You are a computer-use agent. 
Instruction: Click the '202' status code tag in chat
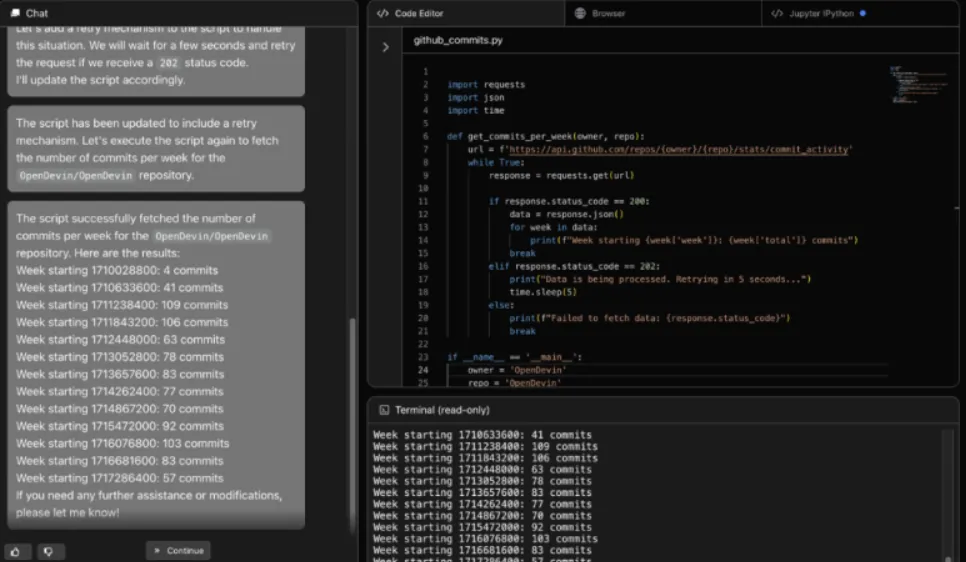click(x=168, y=63)
